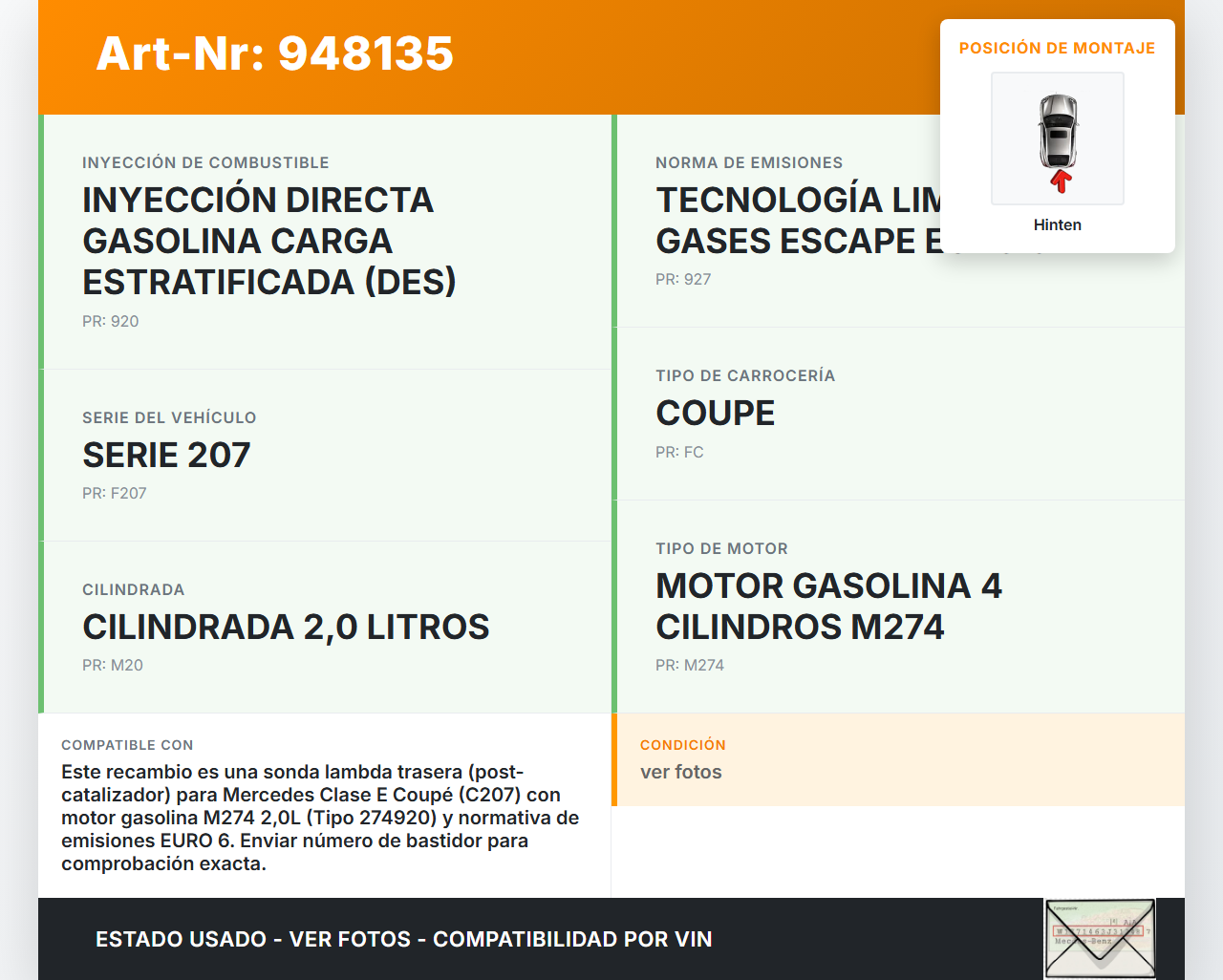1223x980 pixels.
Task: Click the 'INYECCIÓN DE COMBUSTIBLE' label
Action: click(x=205, y=162)
